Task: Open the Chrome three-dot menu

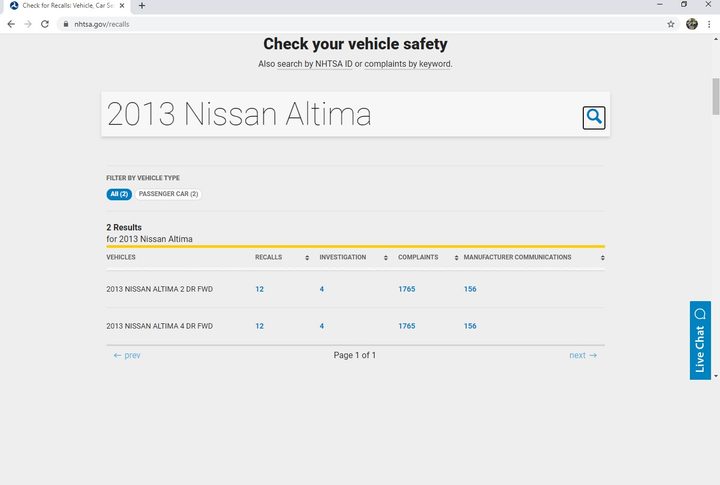Action: 709,24
